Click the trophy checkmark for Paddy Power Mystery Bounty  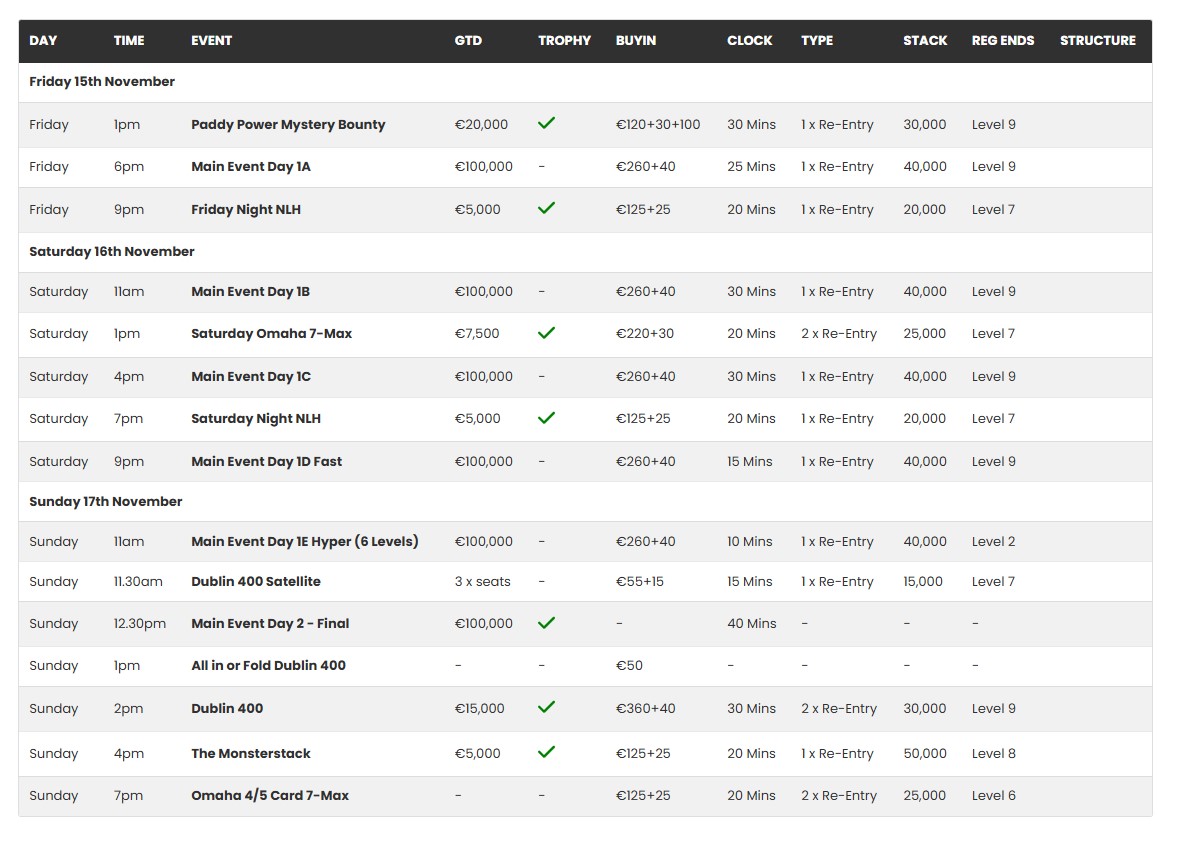pos(546,123)
